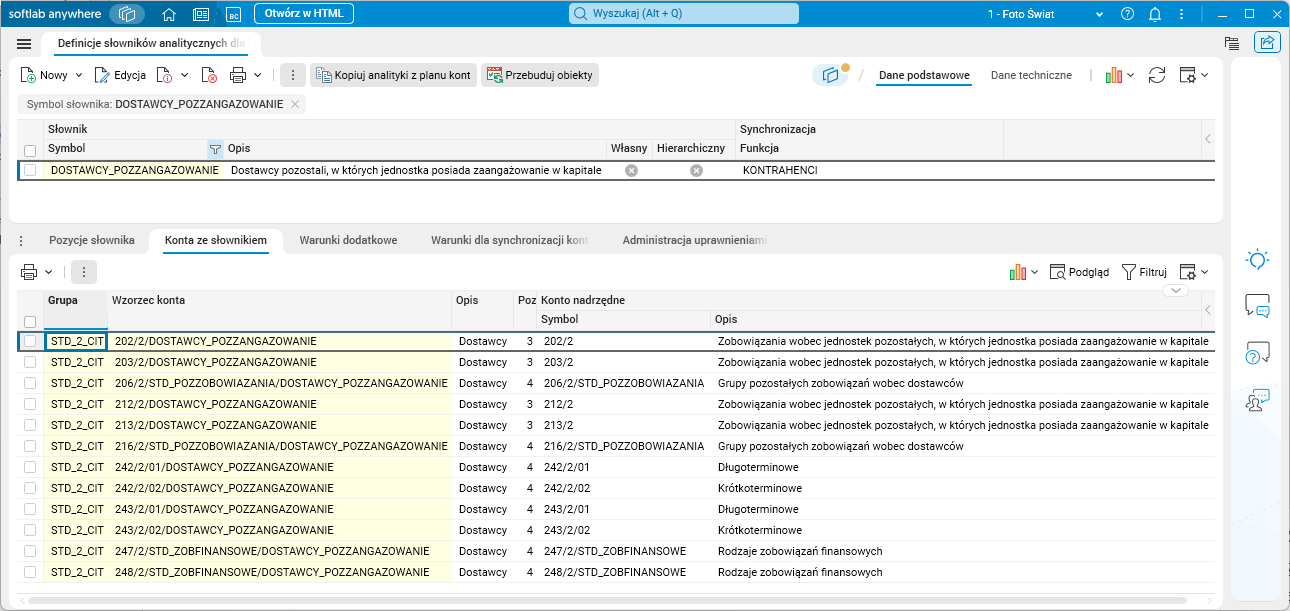Click the refresh icon in the top toolbar
This screenshot has width=1290, height=611.
pyautogui.click(x=1157, y=75)
